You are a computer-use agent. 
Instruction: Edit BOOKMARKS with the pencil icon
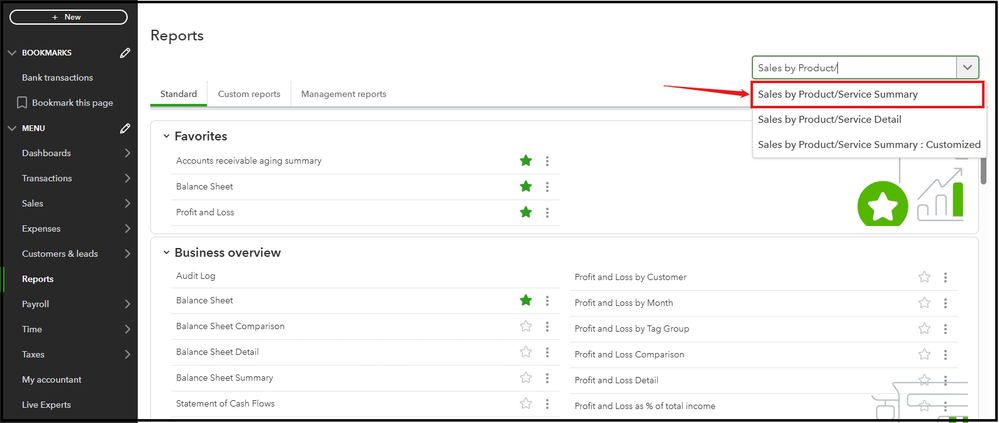pyautogui.click(x=125, y=53)
